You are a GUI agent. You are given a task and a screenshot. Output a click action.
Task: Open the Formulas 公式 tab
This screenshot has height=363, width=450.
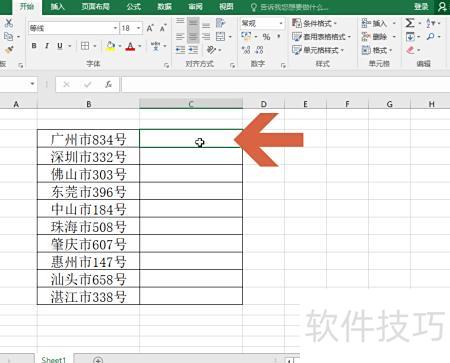click(x=134, y=7)
